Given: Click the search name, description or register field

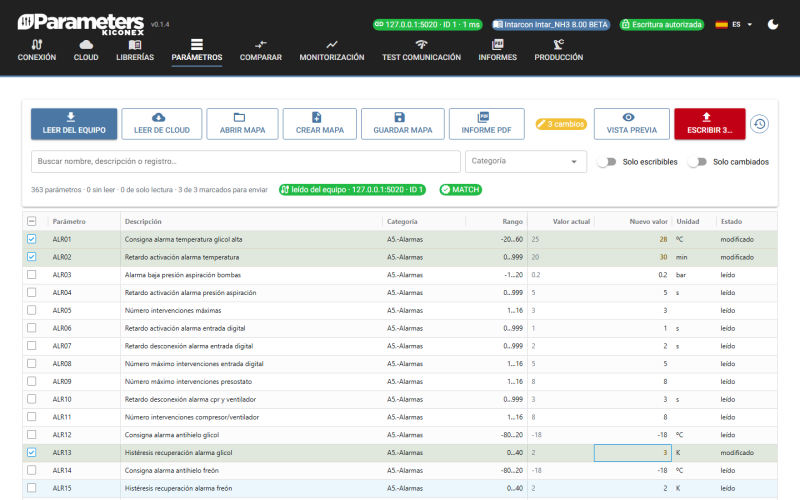Looking at the screenshot, I should (245, 161).
